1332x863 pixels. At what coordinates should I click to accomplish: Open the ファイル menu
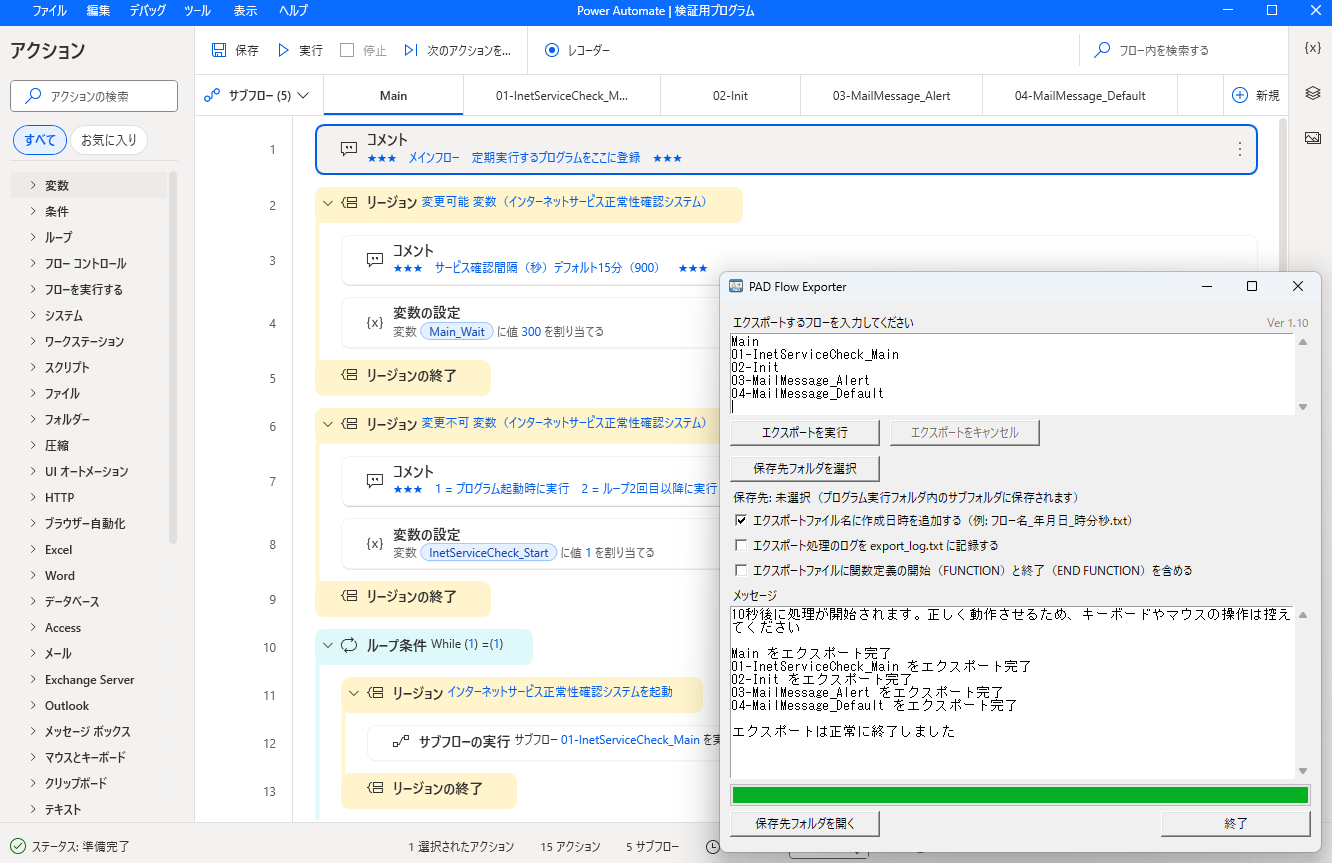point(50,11)
